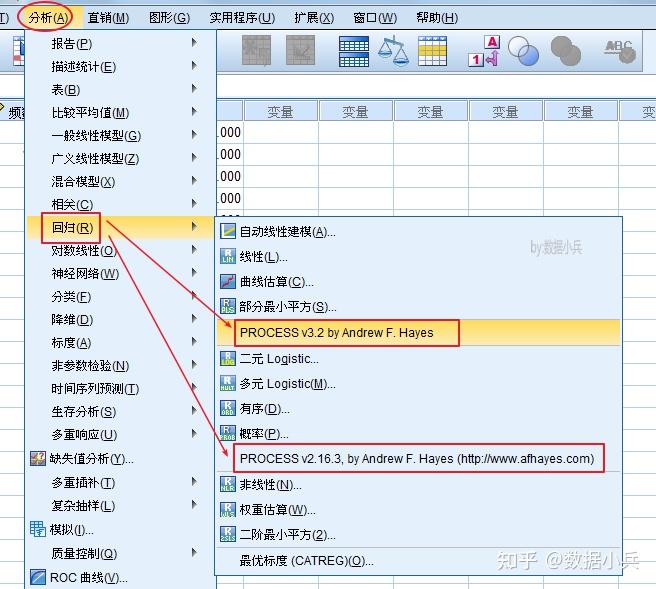The height and width of the screenshot is (589, 656).
Task: Choose 概率(P)... regression option
Action: [x=418, y=433]
